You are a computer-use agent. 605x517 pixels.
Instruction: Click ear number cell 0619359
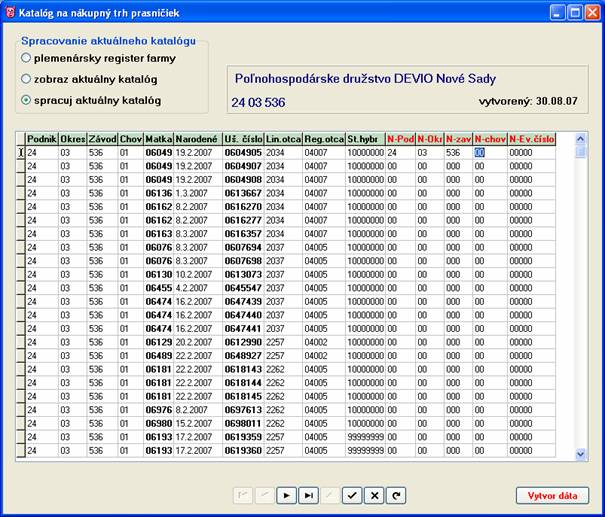pos(243,437)
